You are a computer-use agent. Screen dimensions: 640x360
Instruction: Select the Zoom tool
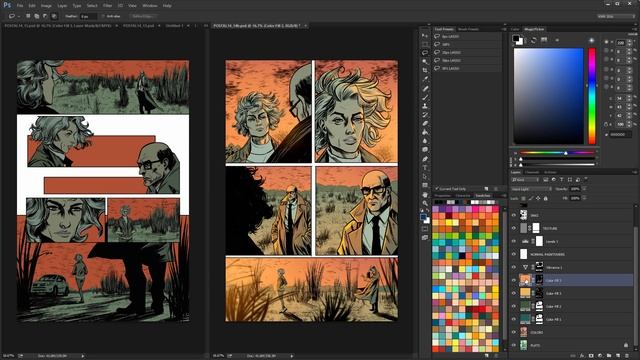(x=425, y=203)
